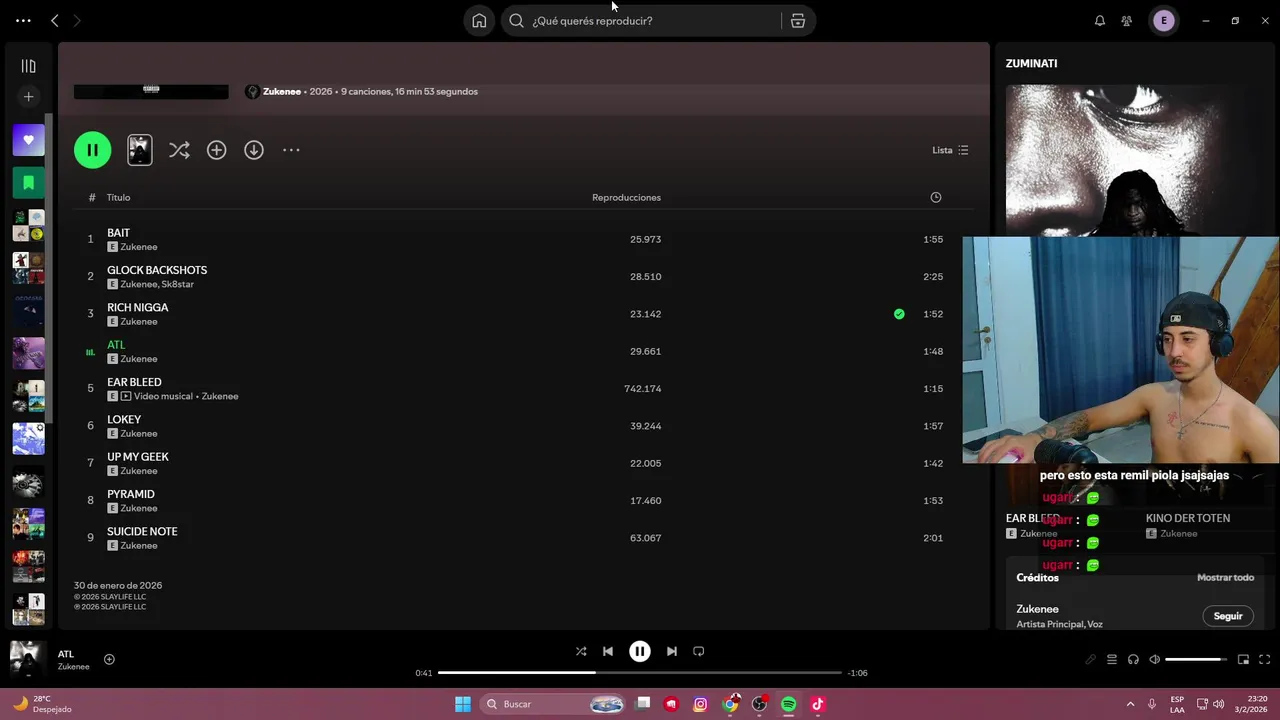The height and width of the screenshot is (720, 1280).
Task: Click the RICH NIGGA saved checkmark
Action: point(899,314)
